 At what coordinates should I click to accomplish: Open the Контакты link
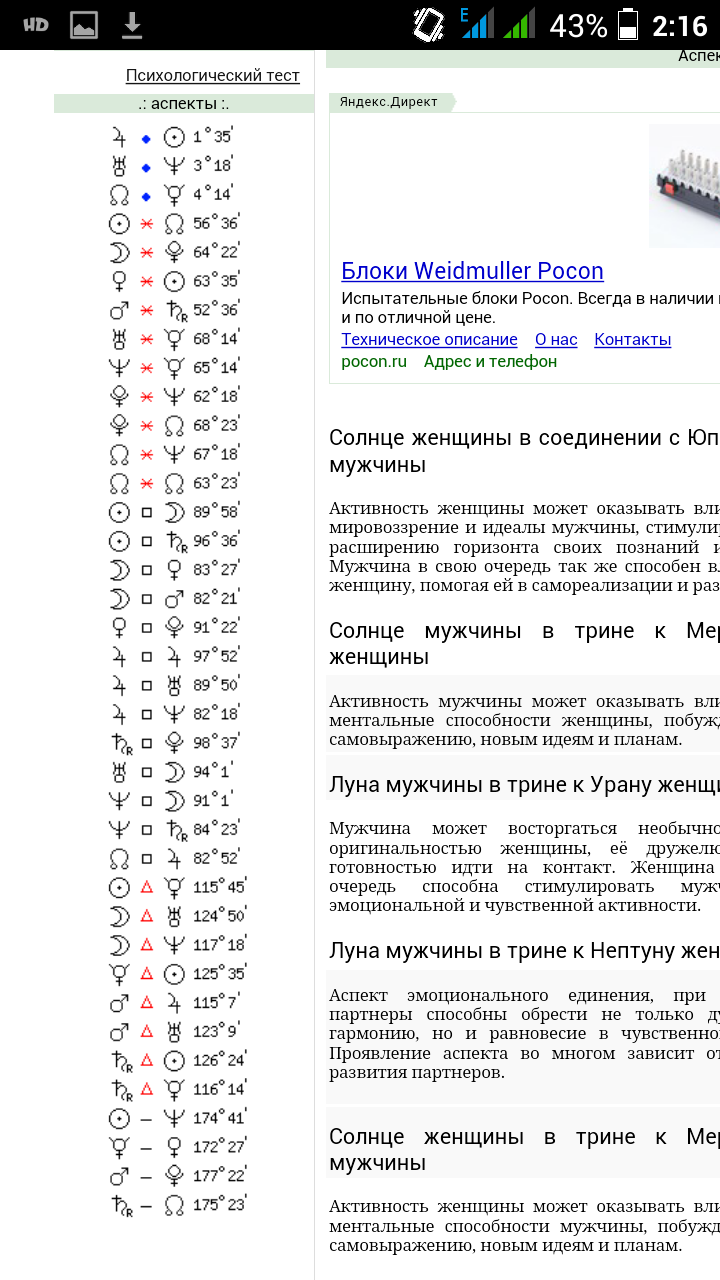tap(633, 340)
